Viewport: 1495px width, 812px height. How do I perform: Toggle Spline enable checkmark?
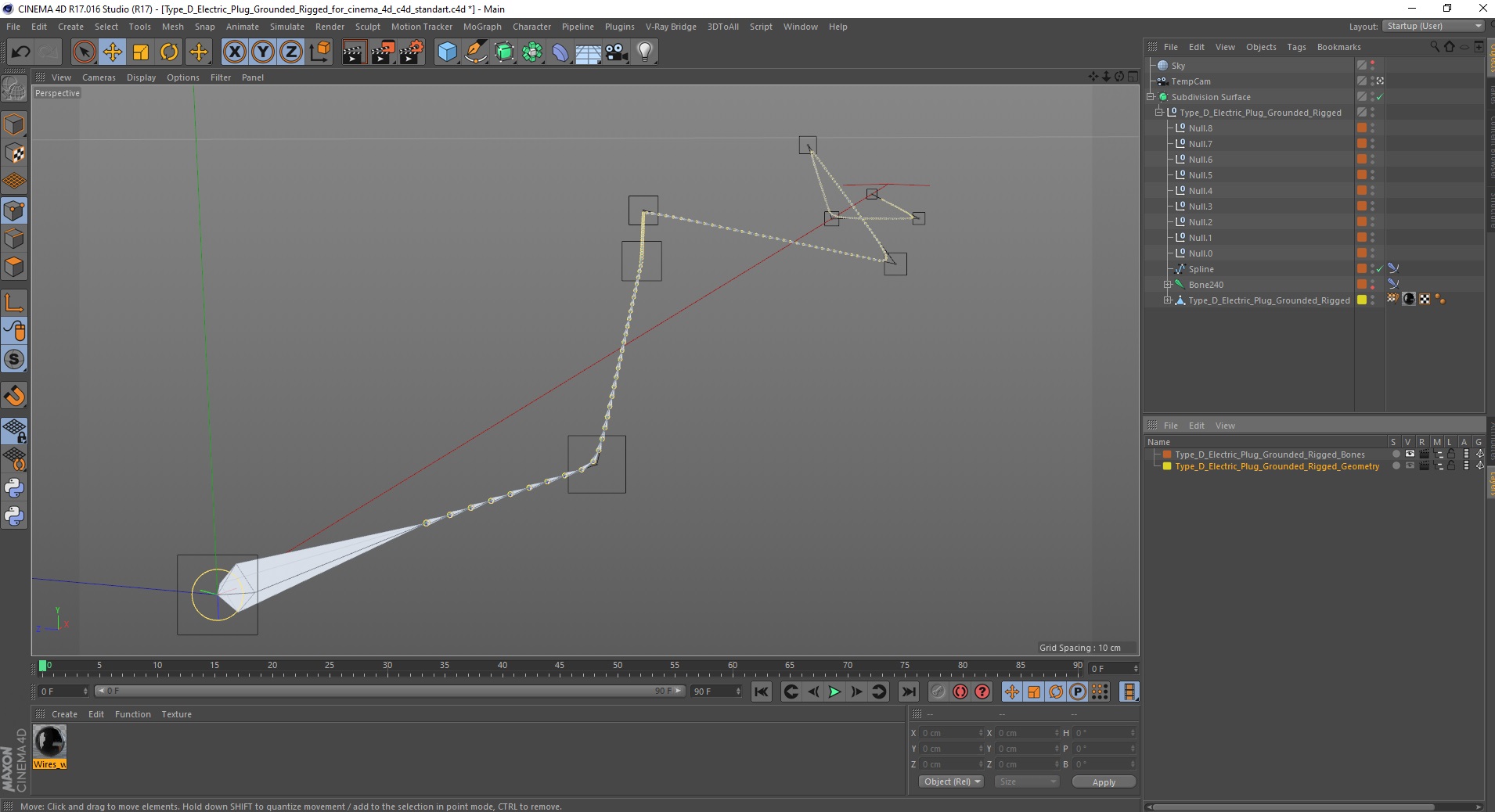pos(1380,269)
